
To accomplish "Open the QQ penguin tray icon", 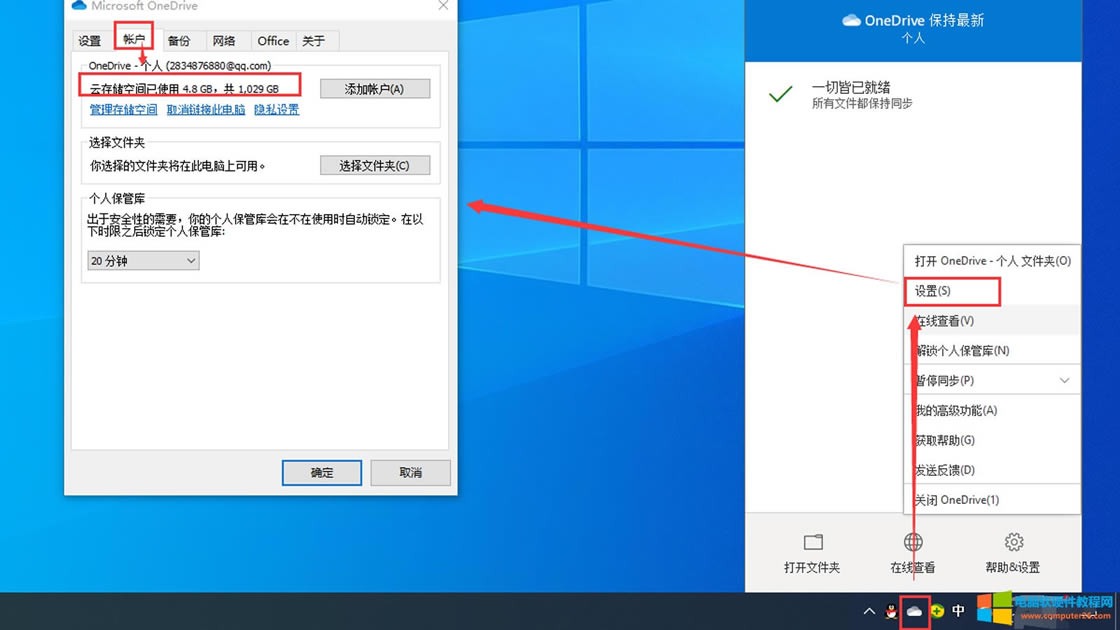I will pyautogui.click(x=891, y=611).
